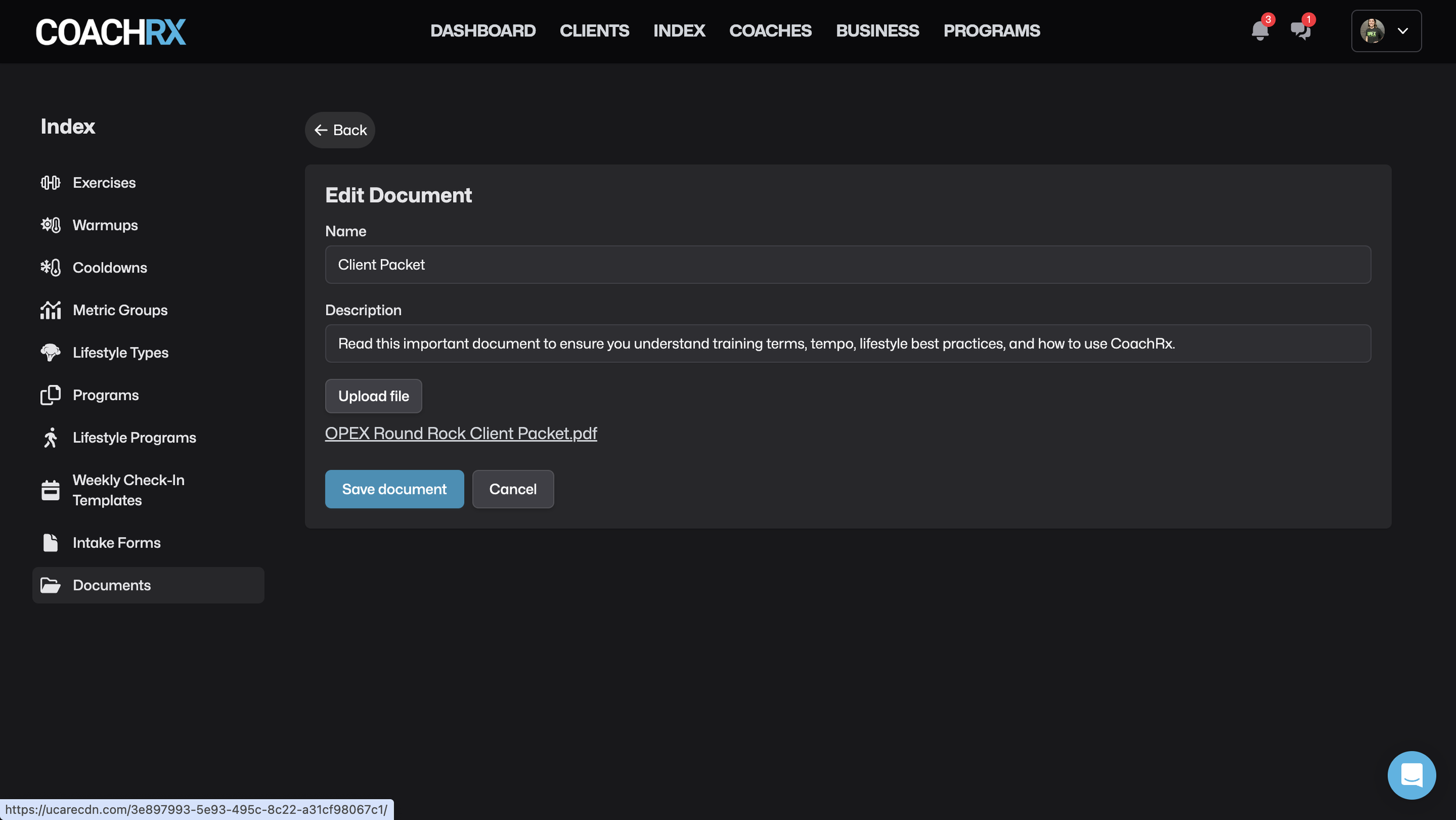Viewport: 1456px width, 820px height.
Task: Open the chat messages icon
Action: [1300, 30]
